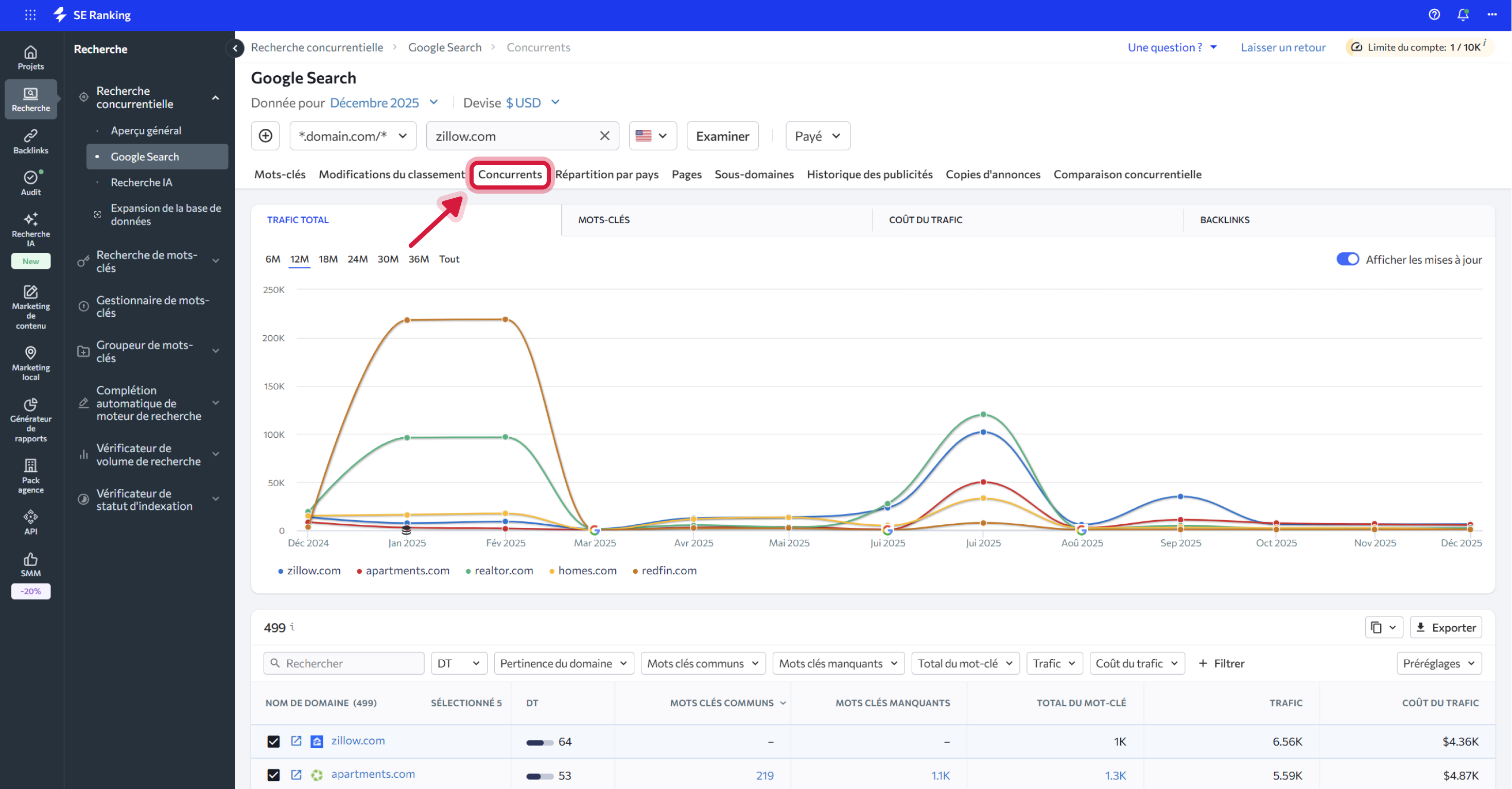Select Sous-domaines in the navigation menu
This screenshot has width=1512, height=789.
[x=754, y=175]
